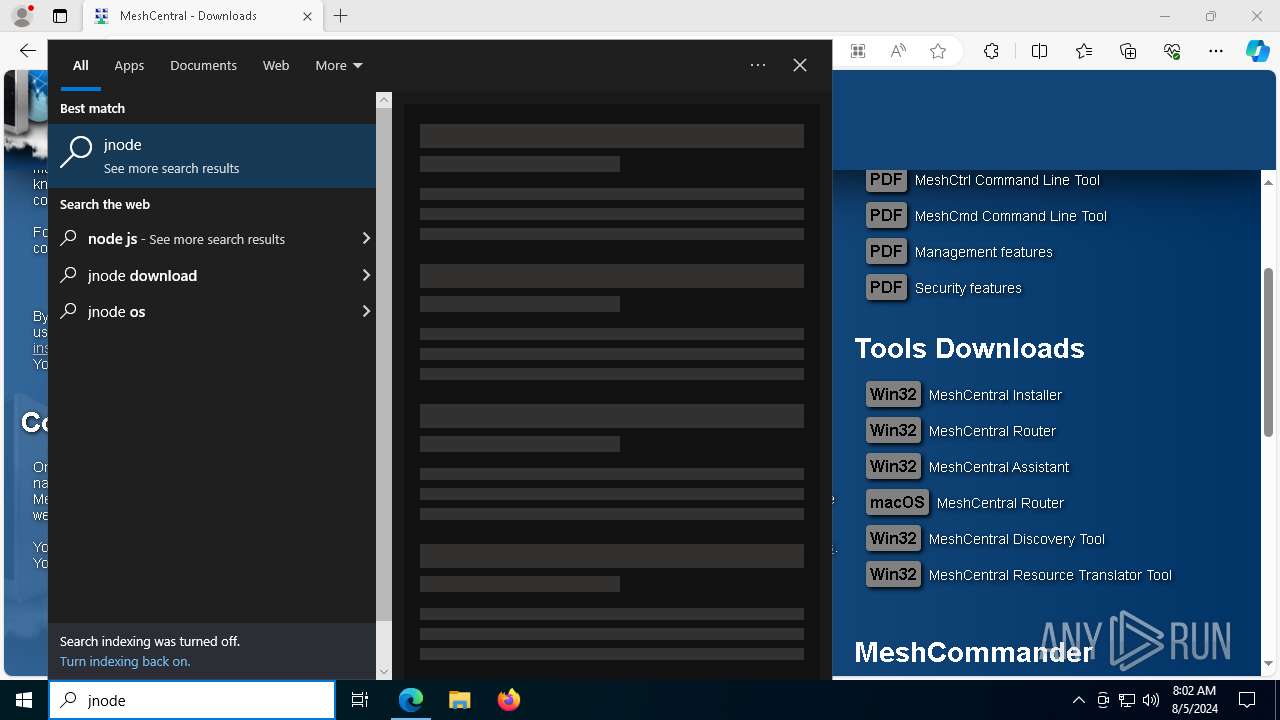Select the All search filter tab
The image size is (1280, 720).
click(x=81, y=65)
